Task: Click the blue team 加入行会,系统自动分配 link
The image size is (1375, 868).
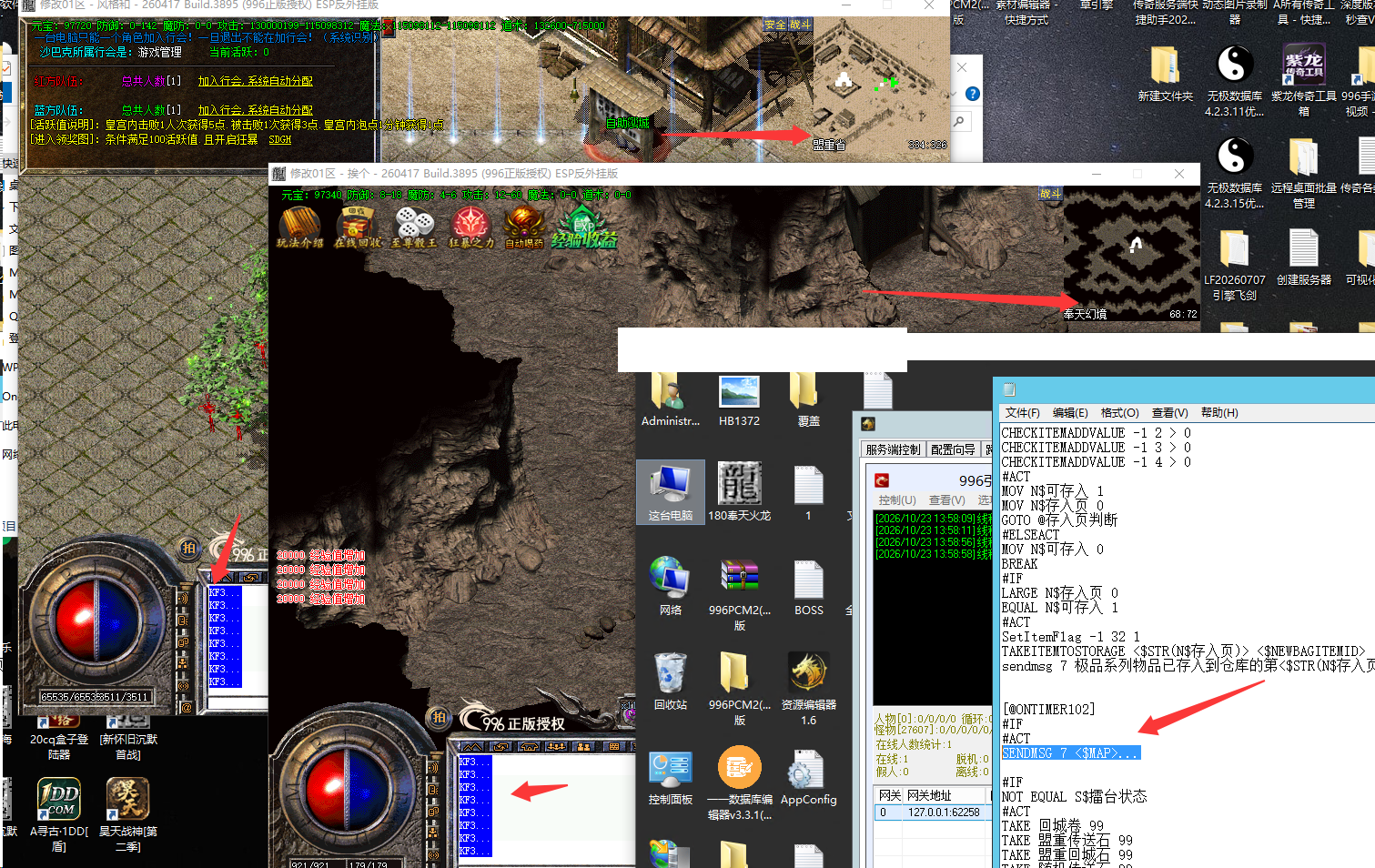Action: point(256,111)
